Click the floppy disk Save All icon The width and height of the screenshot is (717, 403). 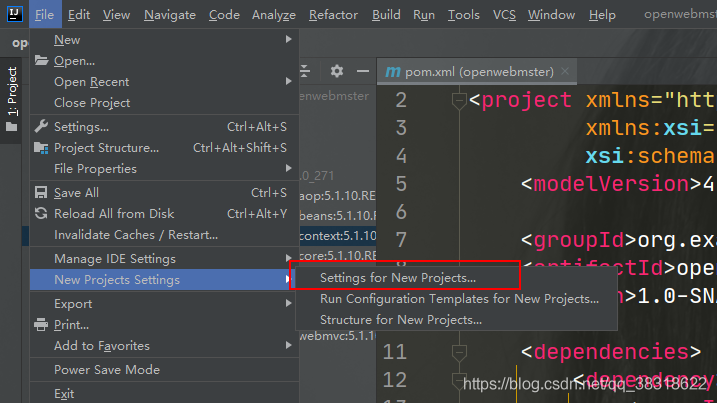(x=41, y=192)
